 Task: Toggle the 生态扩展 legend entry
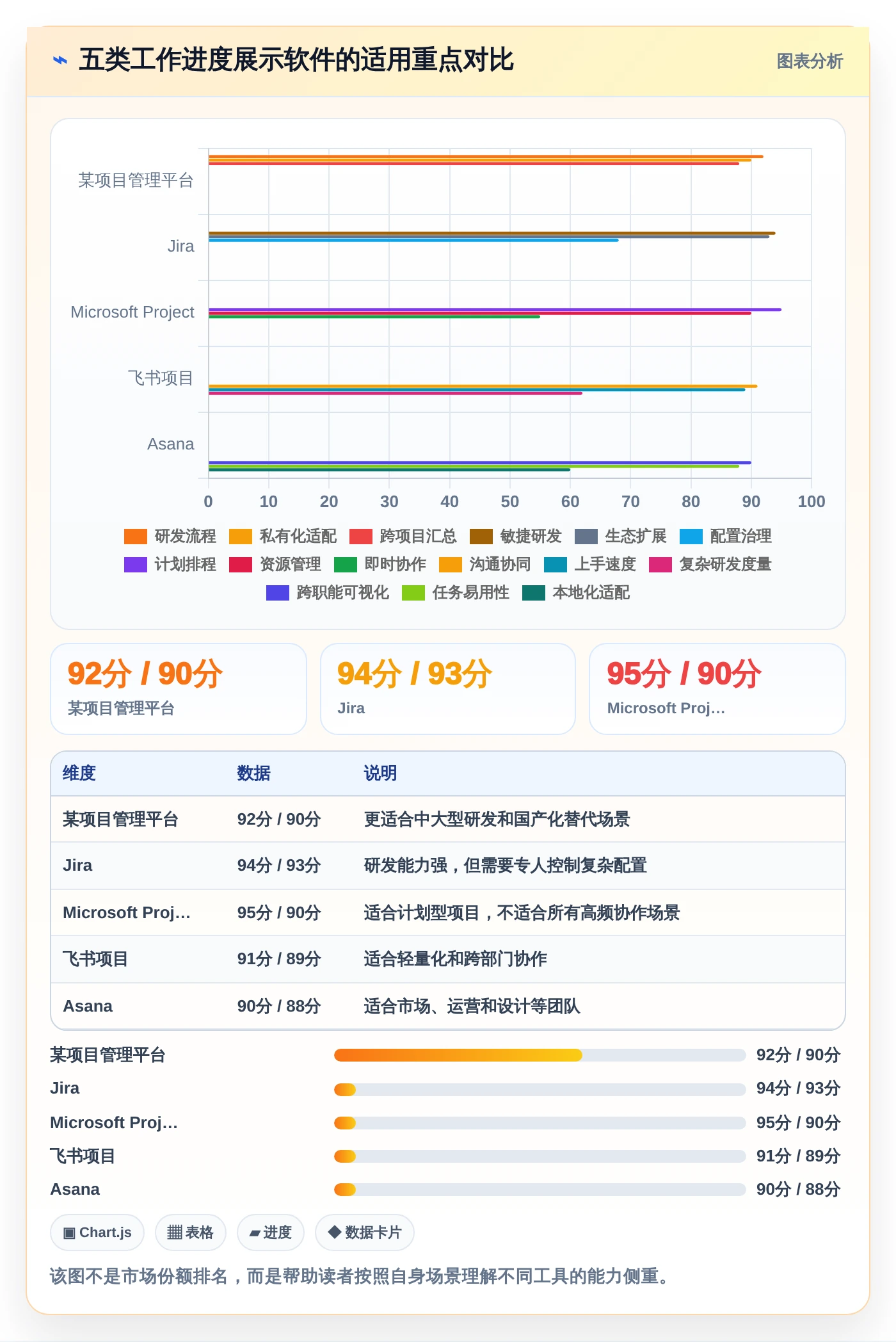(x=621, y=536)
